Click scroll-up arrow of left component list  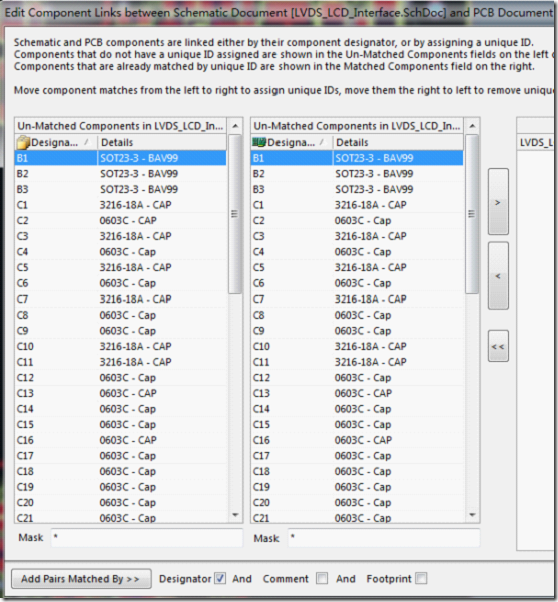(235, 126)
